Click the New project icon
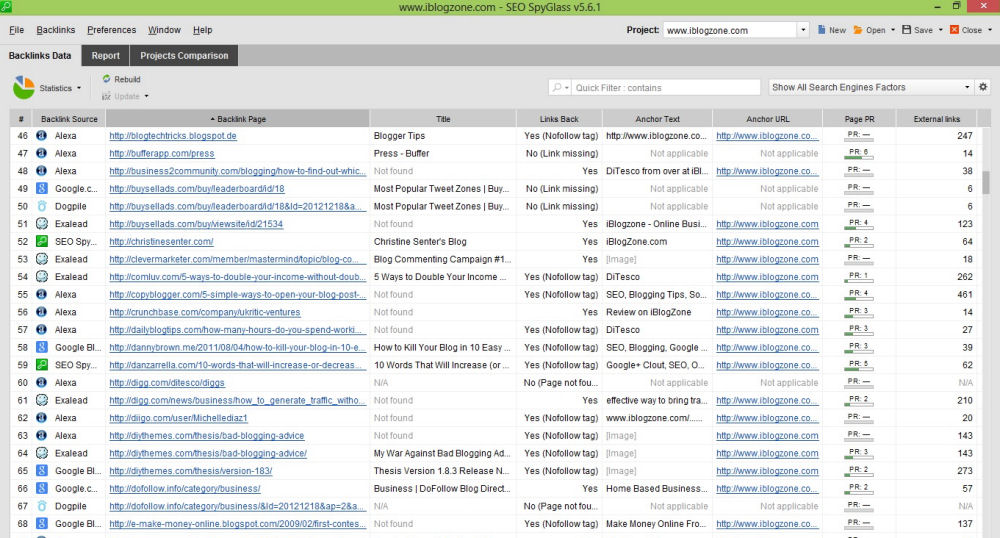 click(x=822, y=29)
